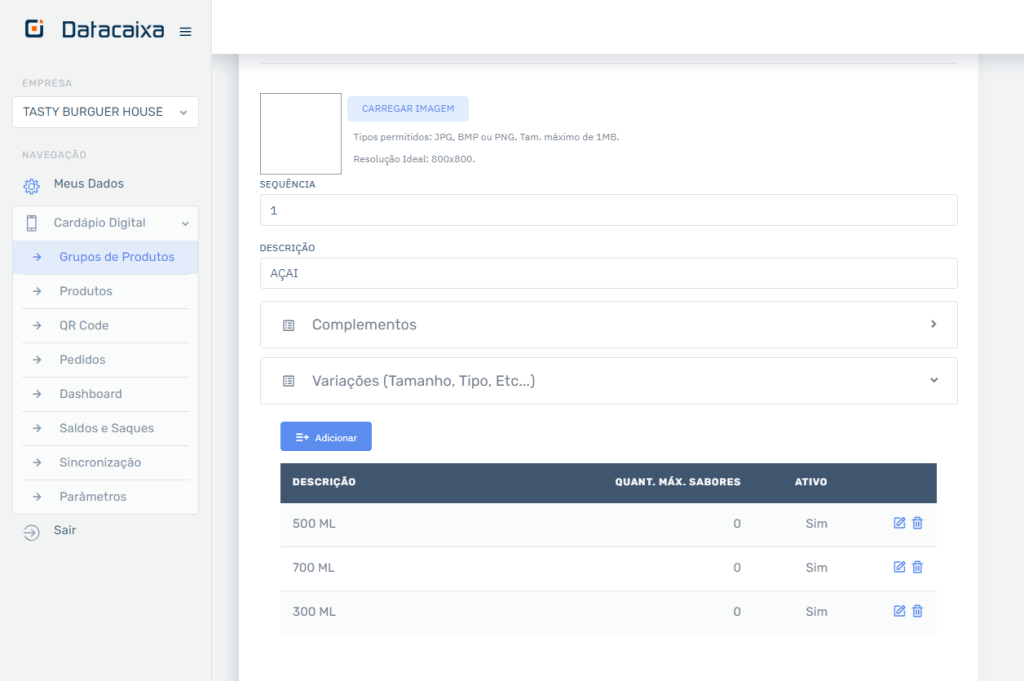The image size is (1024, 681).
Task: Delete the 700 ML variation
Action: (918, 567)
